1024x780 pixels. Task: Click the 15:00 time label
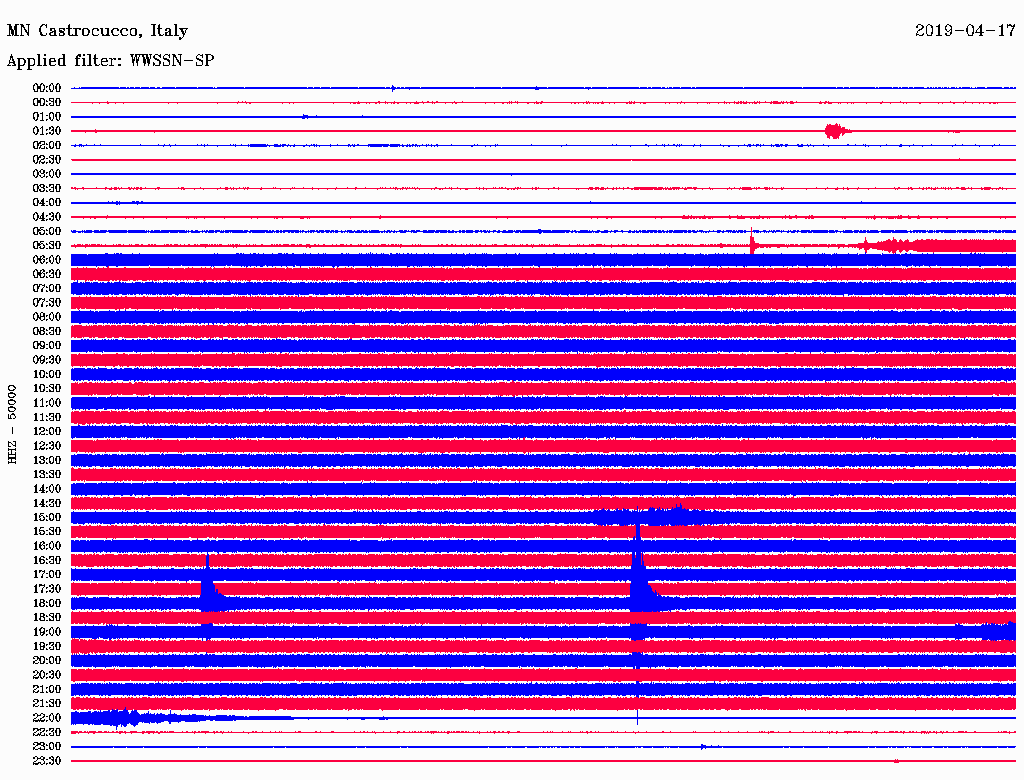[47, 517]
